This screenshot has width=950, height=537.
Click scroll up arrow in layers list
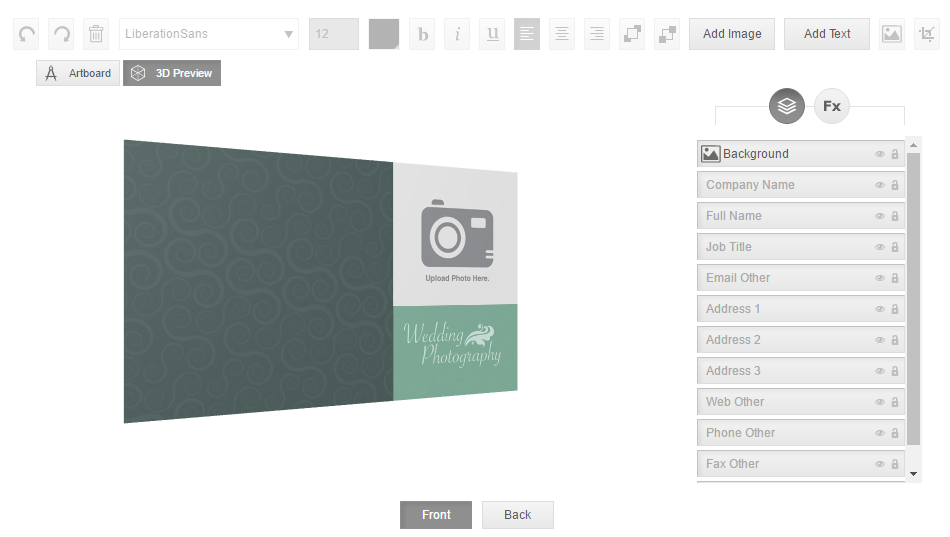(x=914, y=145)
